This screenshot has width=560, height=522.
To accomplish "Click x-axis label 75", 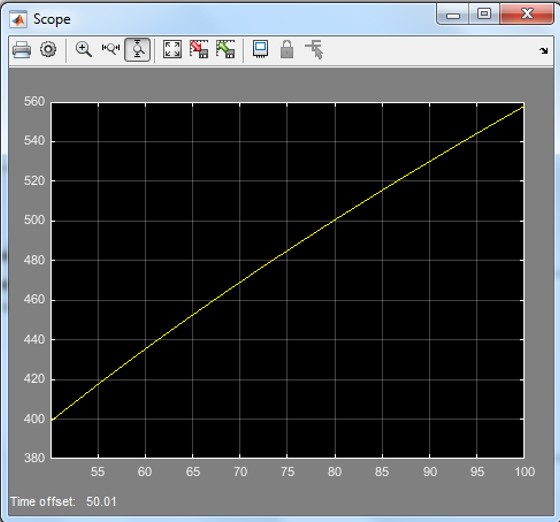I will (x=288, y=472).
